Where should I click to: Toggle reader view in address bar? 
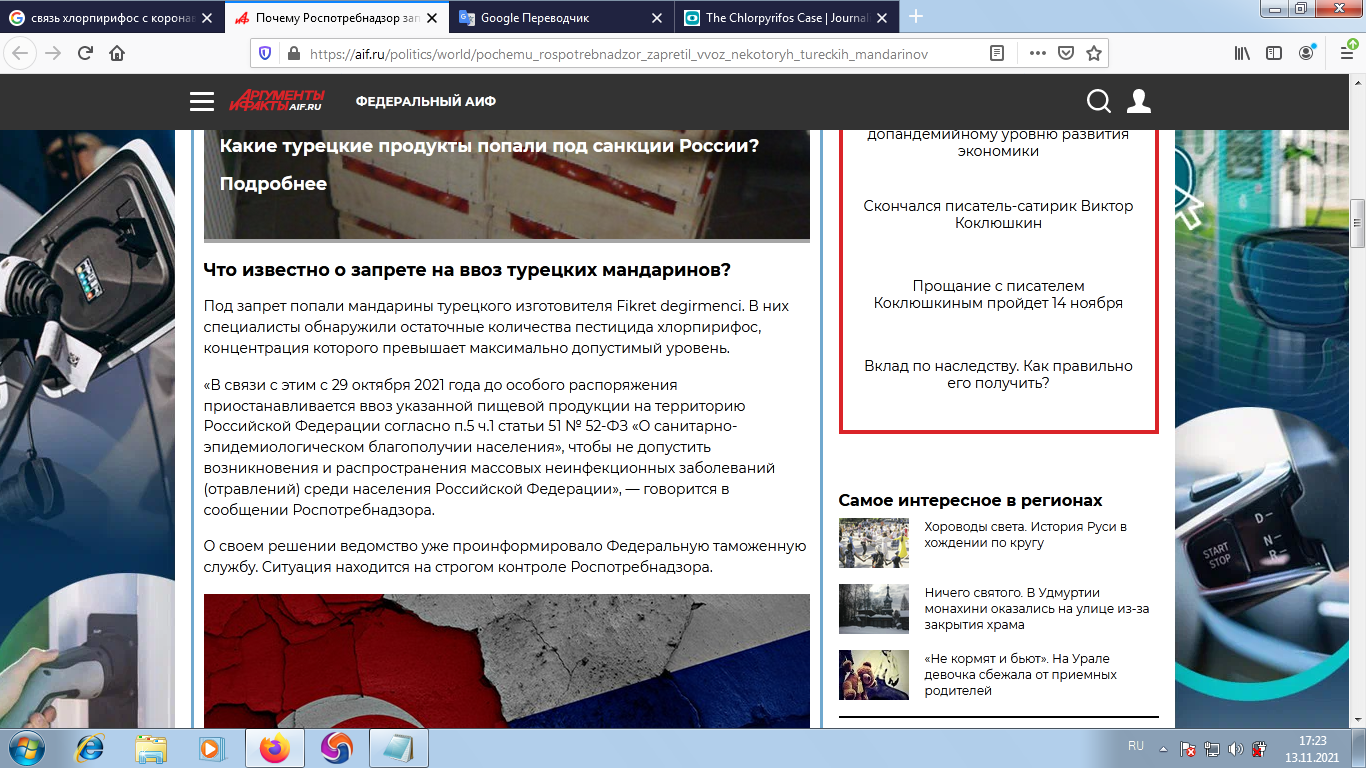(x=997, y=53)
